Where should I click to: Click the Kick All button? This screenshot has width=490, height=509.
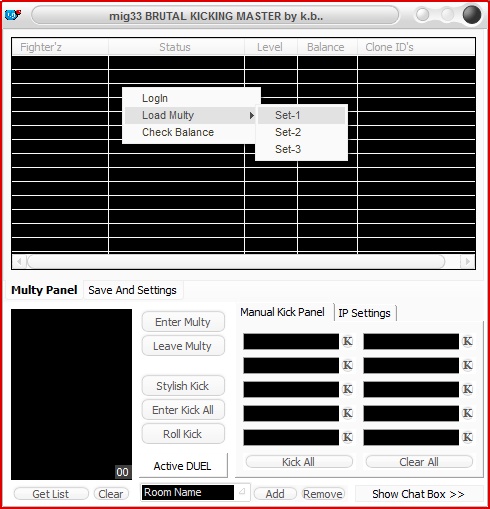299,462
